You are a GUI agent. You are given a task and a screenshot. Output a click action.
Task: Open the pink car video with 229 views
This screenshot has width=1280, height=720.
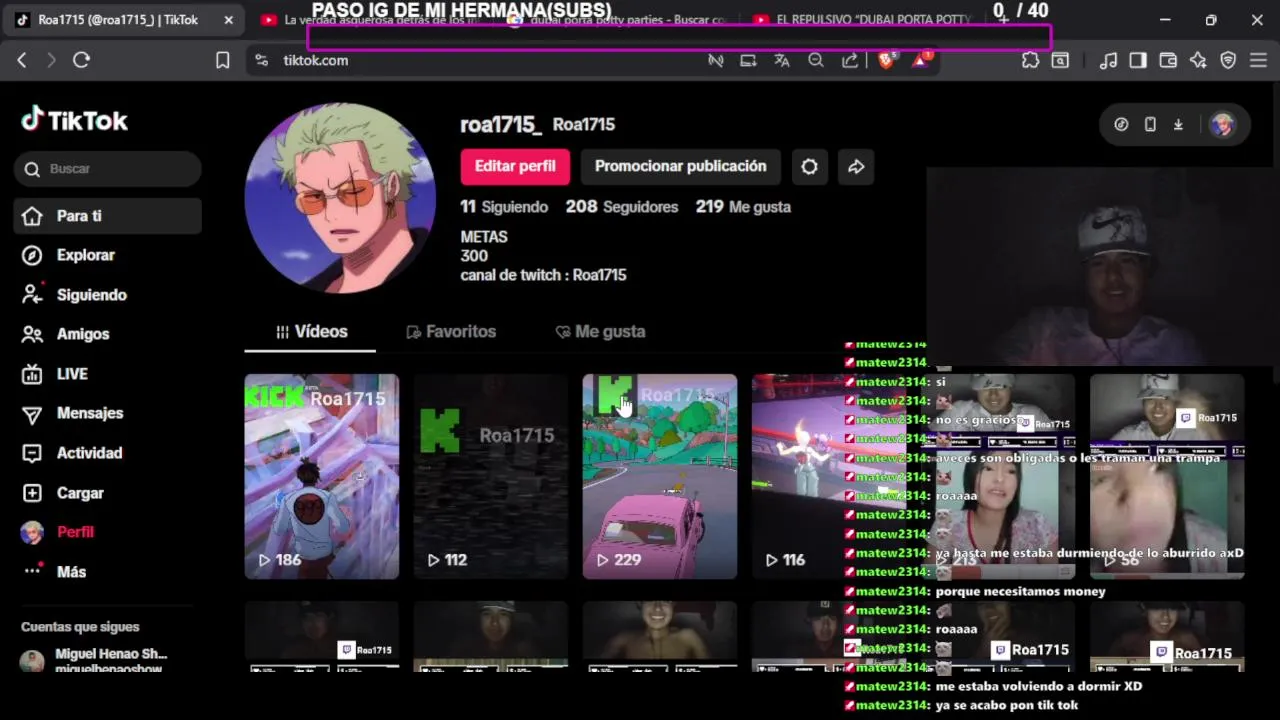click(660, 476)
